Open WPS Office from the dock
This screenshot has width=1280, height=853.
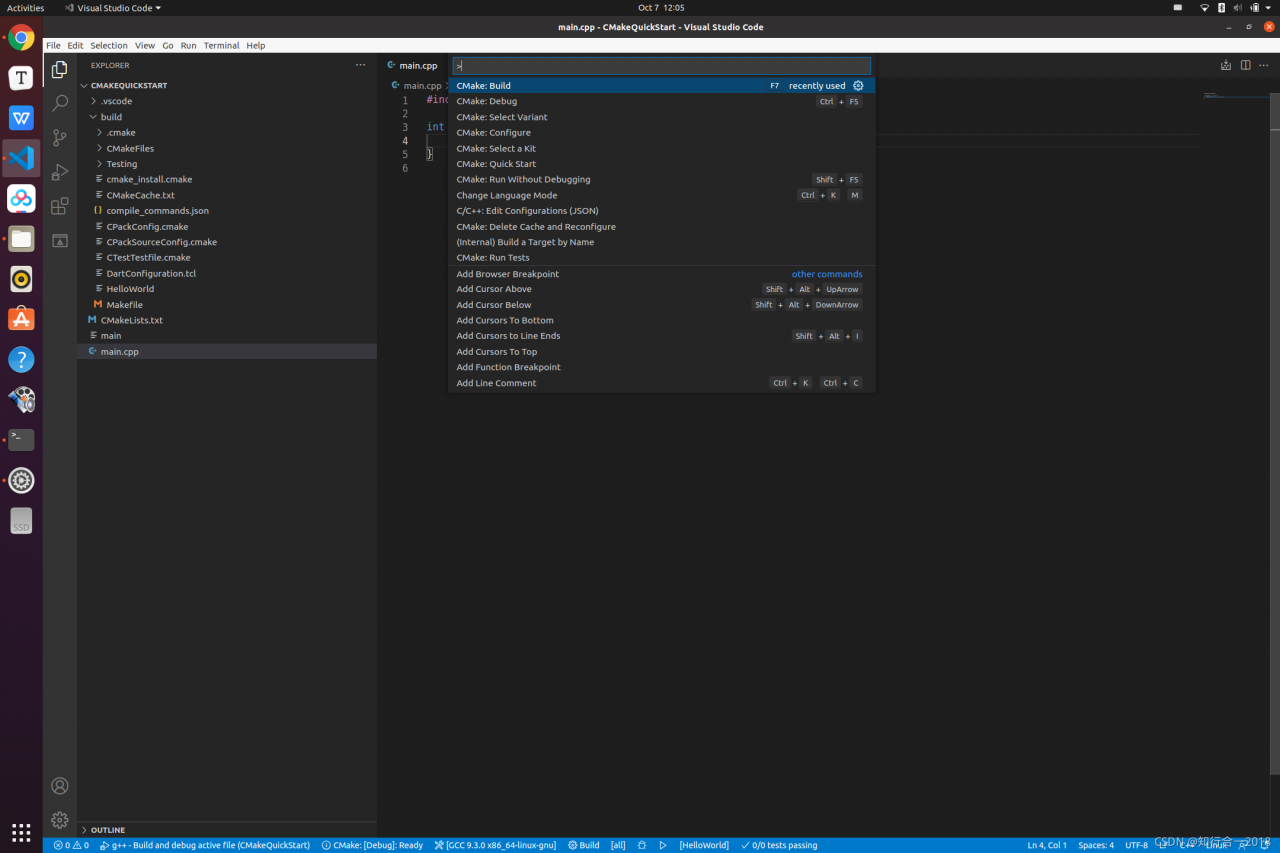(21, 118)
